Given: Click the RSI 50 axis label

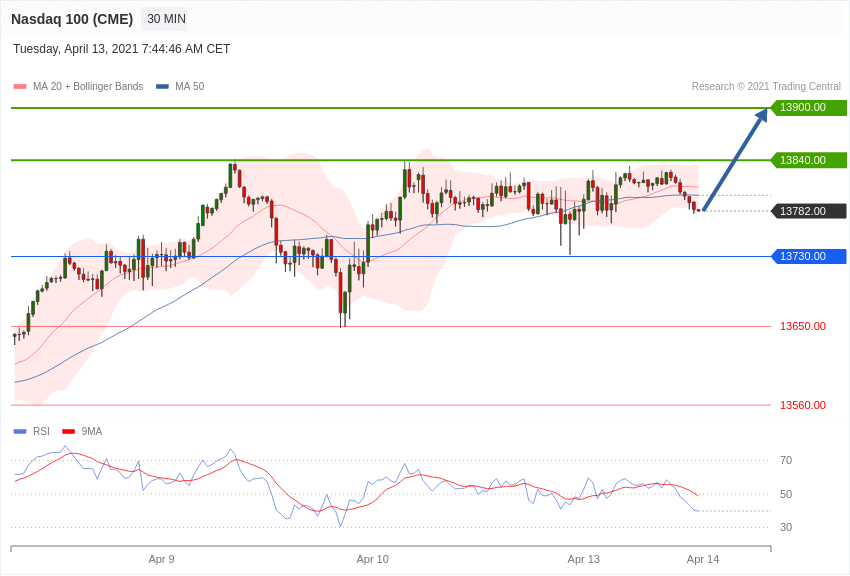Looking at the screenshot, I should [786, 494].
